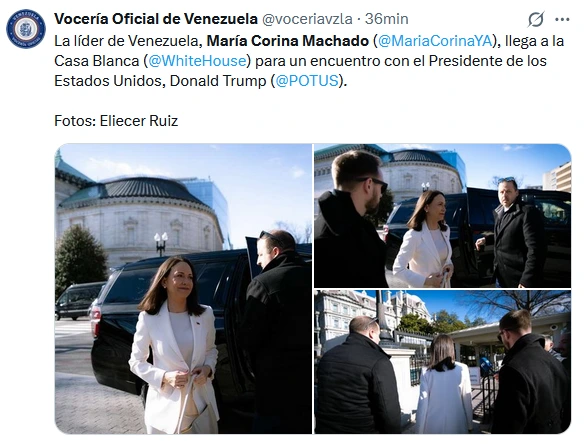Enlarge the large left photo of Machado
The height and width of the screenshot is (444, 588).
[183, 289]
